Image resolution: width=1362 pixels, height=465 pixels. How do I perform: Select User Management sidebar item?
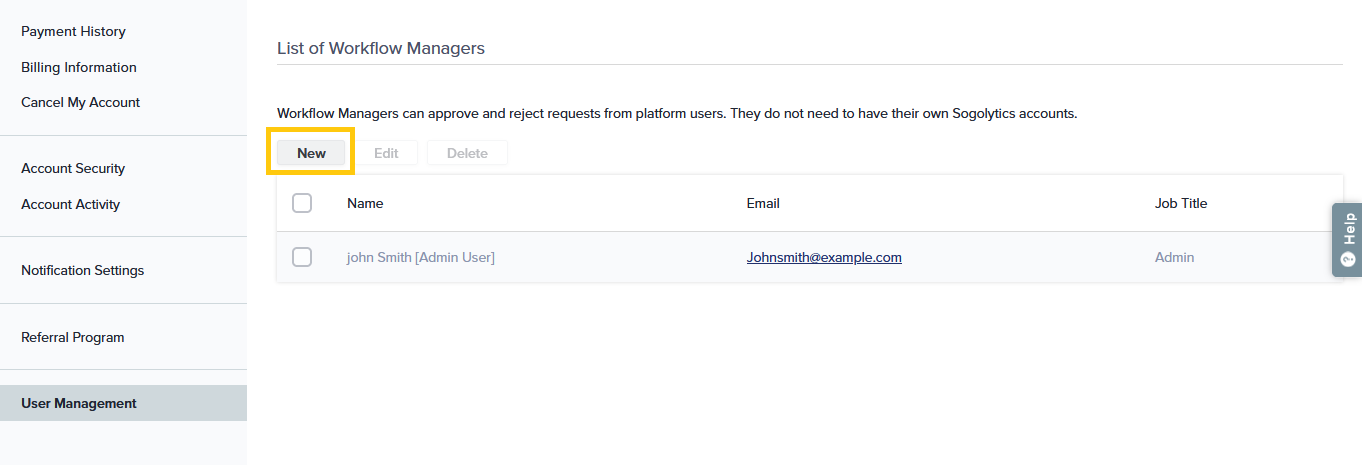79,404
